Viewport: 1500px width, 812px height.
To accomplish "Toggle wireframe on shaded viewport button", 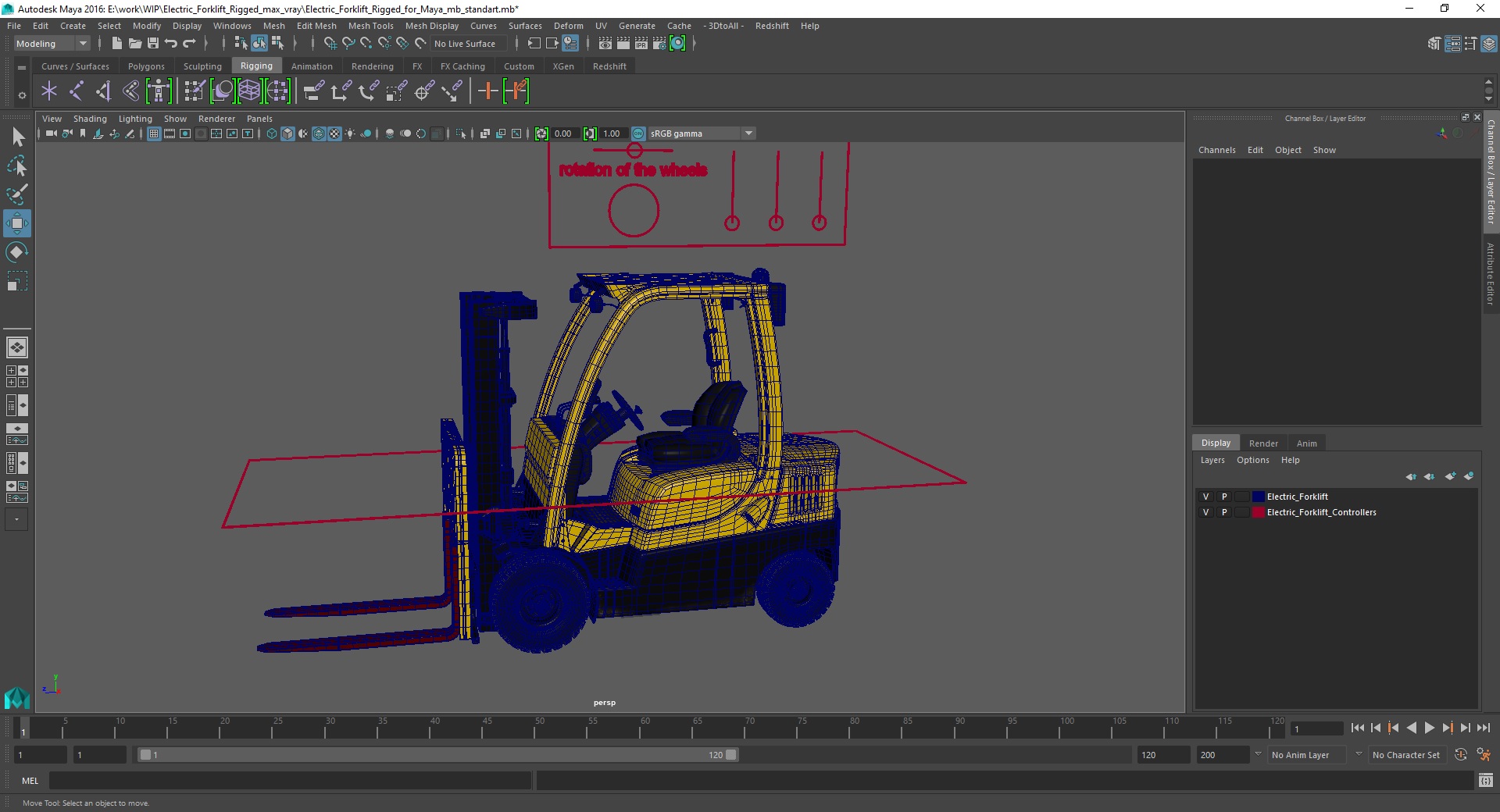I will (319, 134).
